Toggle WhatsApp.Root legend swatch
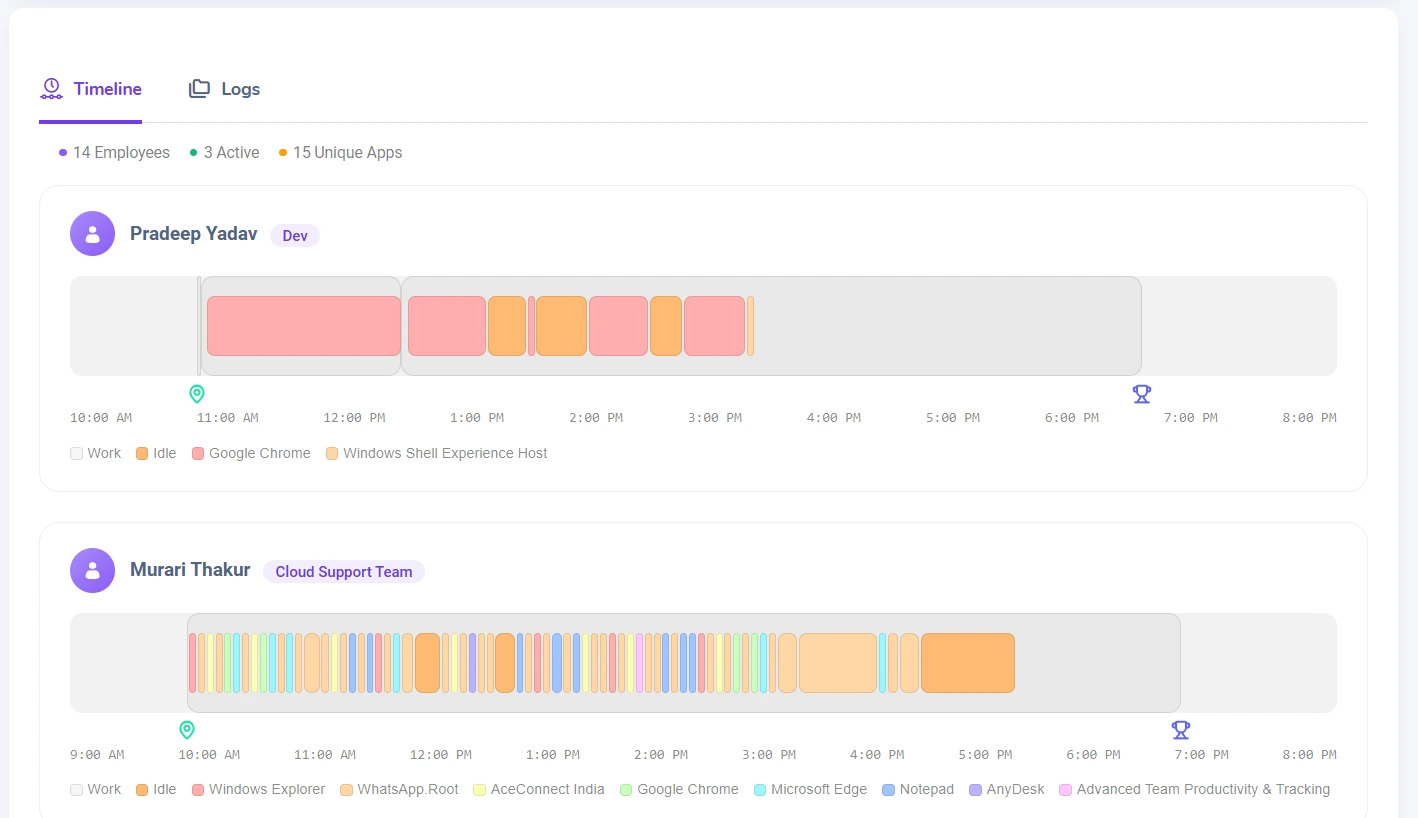Viewport: 1418px width, 818px height. 346,790
